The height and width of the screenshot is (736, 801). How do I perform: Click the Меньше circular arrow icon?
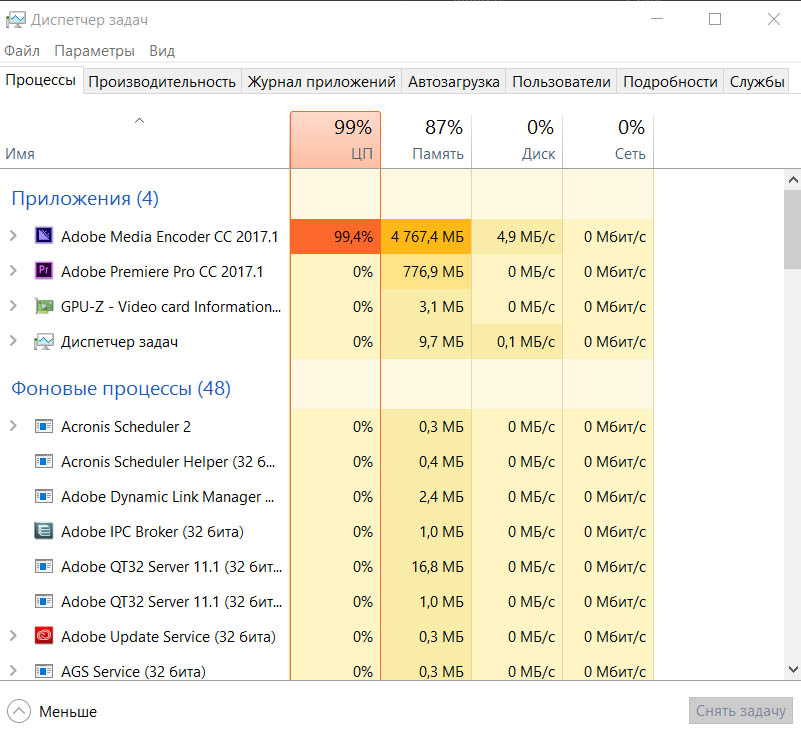pyautogui.click(x=19, y=711)
